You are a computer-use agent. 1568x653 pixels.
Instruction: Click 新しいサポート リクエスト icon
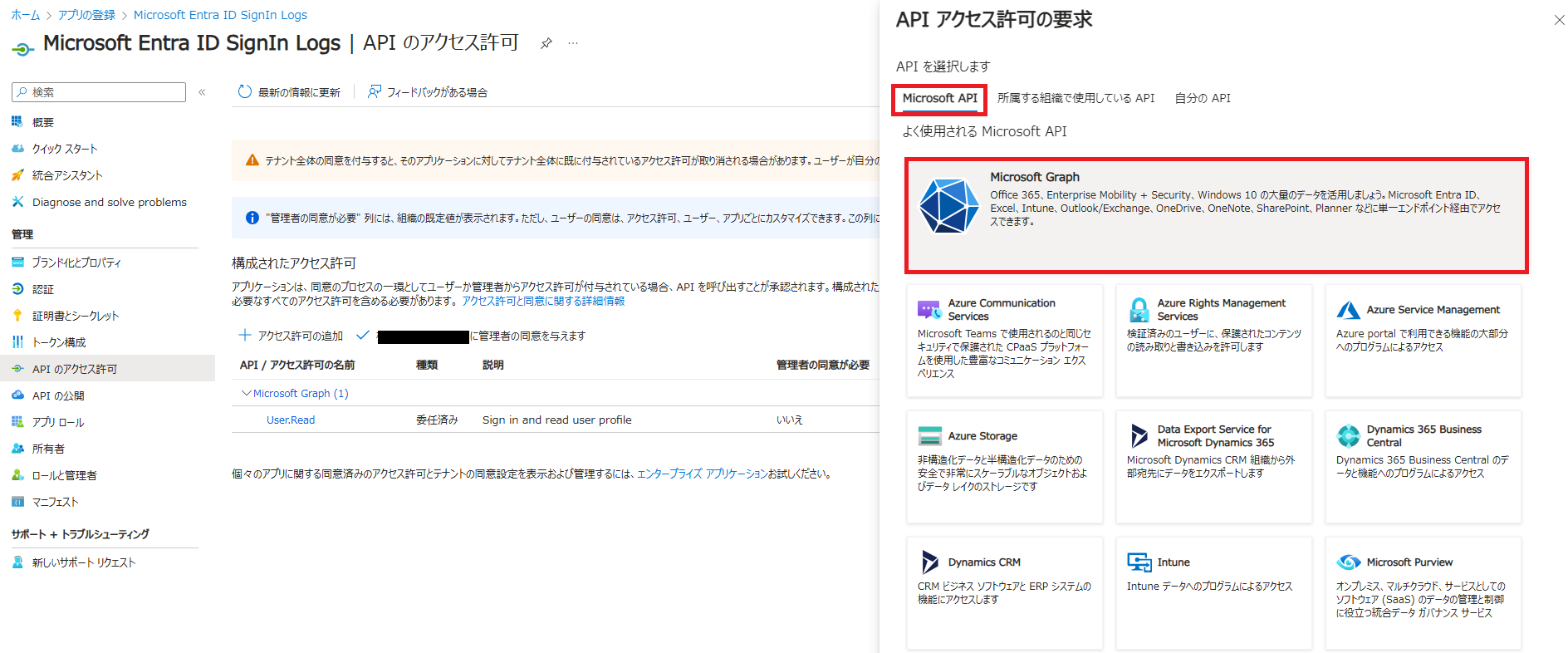point(17,562)
